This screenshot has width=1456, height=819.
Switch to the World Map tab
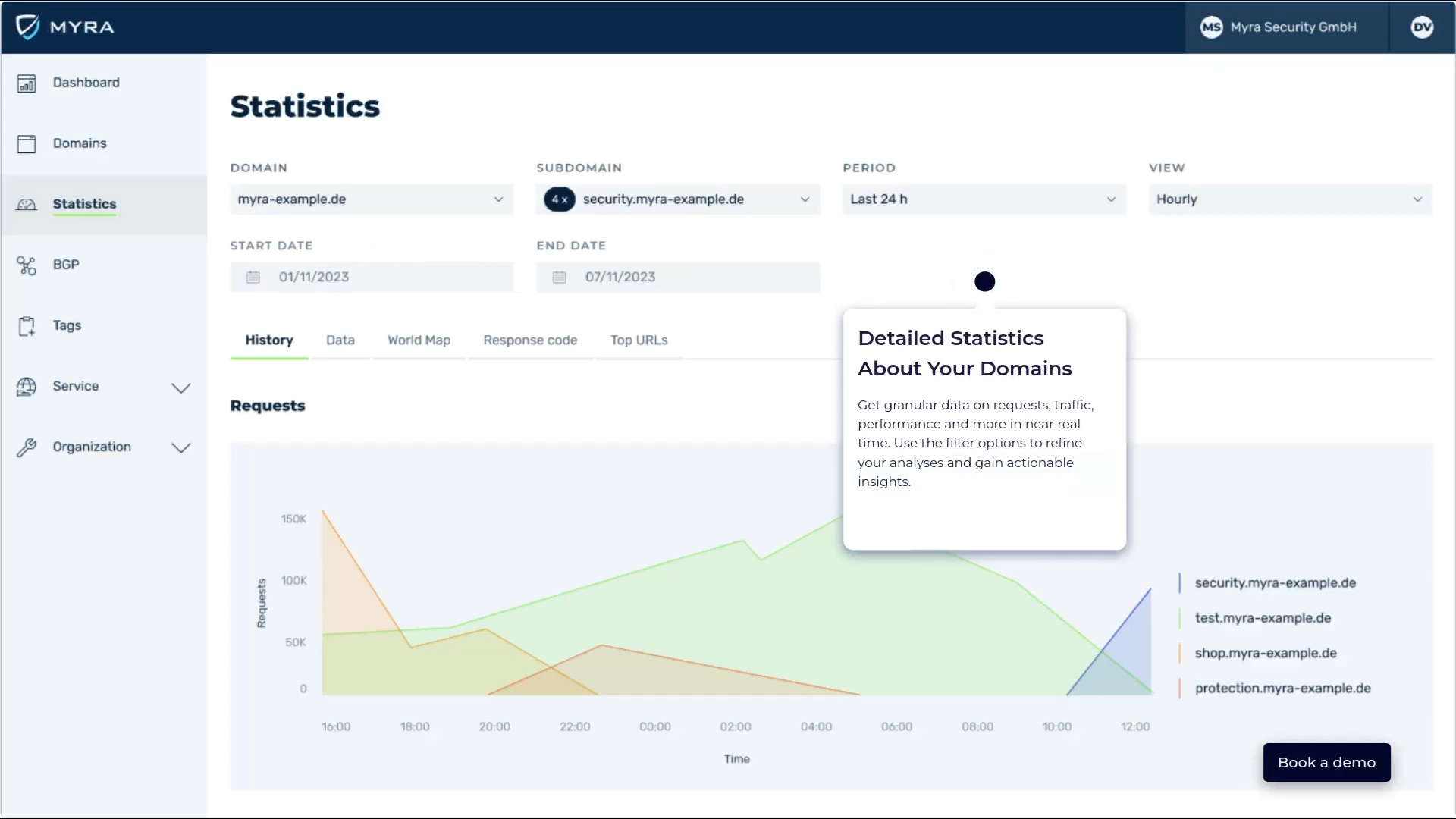[419, 340]
